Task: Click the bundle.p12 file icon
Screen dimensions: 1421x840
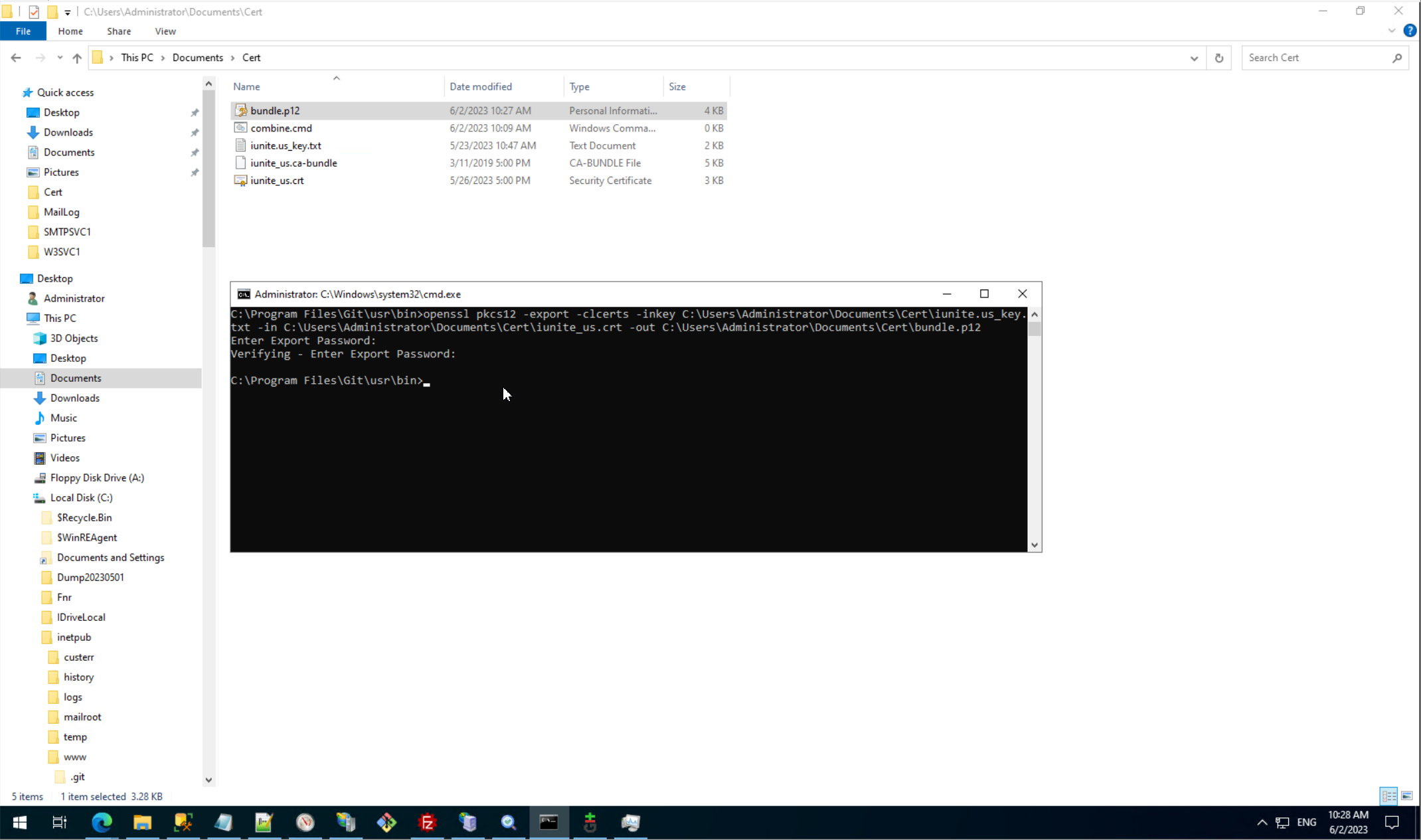Action: point(240,110)
